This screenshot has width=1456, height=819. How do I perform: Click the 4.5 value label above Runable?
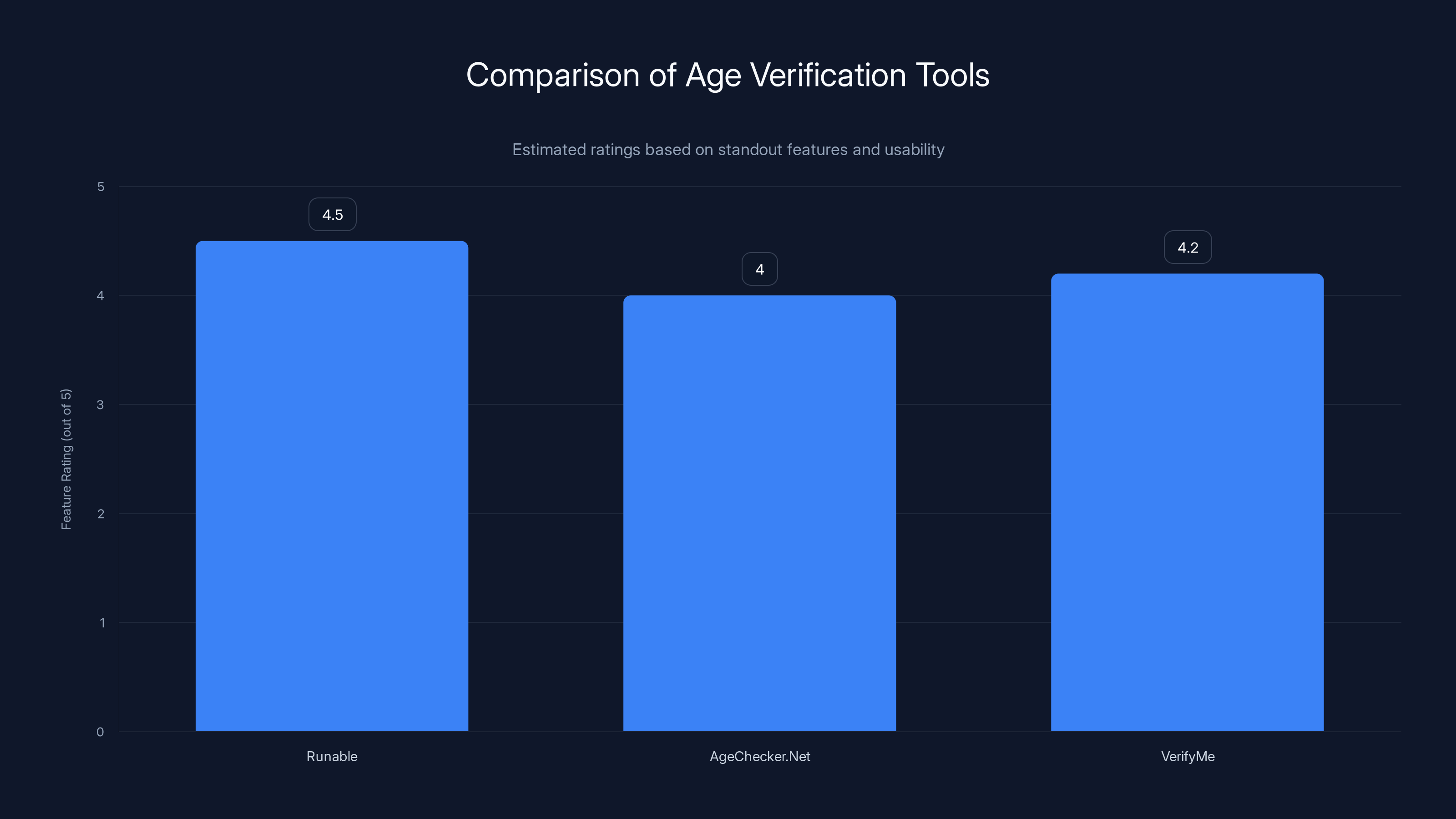point(332,214)
